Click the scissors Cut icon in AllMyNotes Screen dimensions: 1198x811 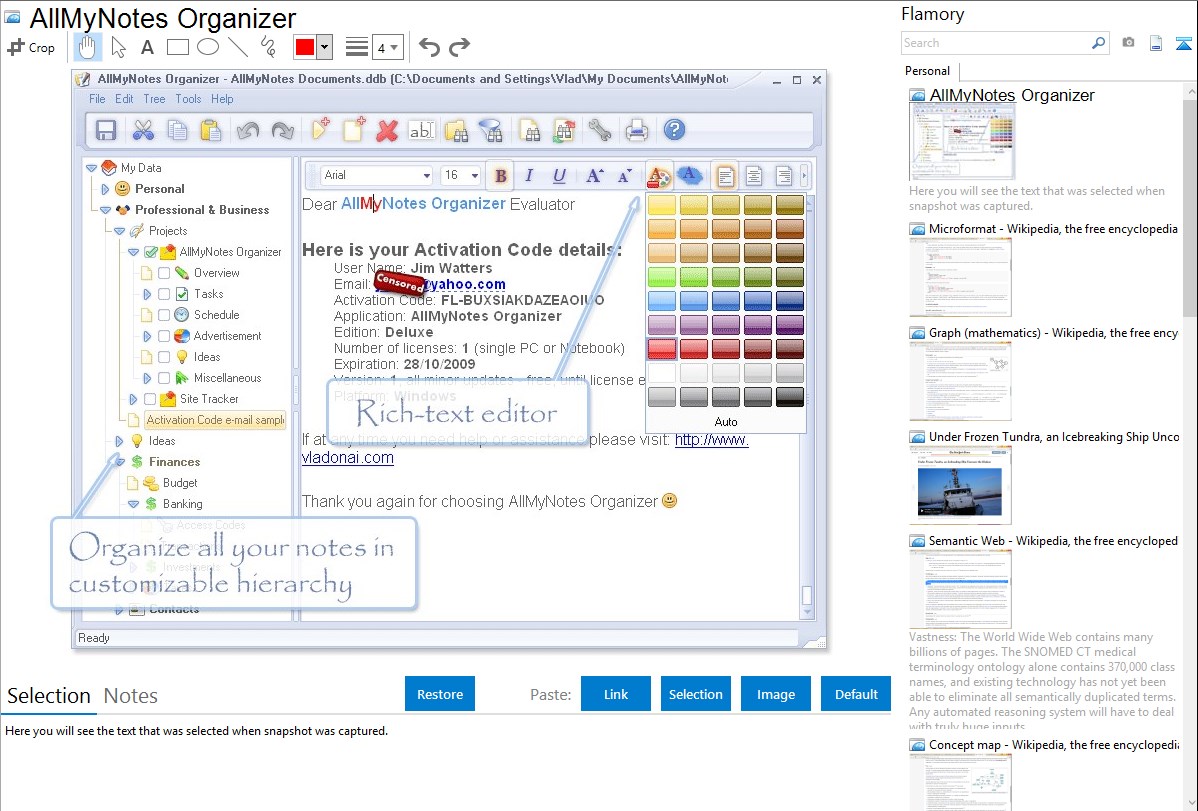pyautogui.click(x=143, y=131)
